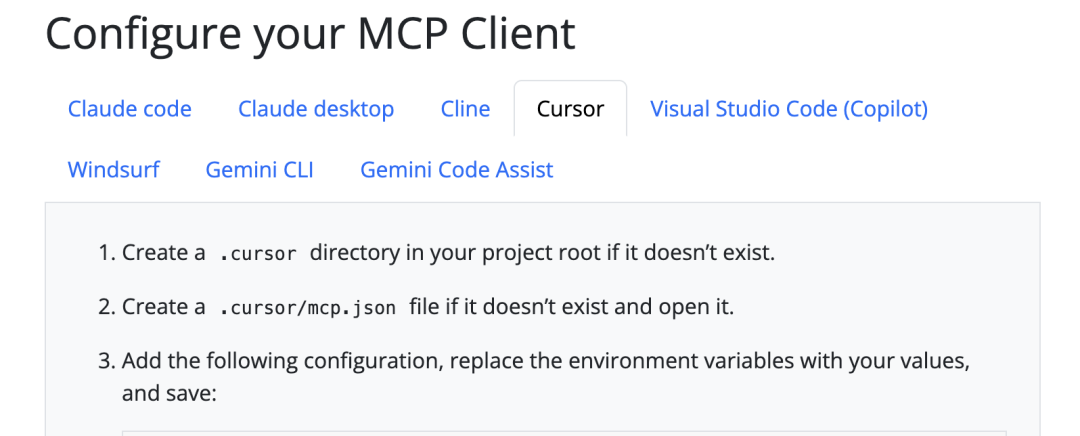
Task: Open Visual Studio Code (Copilot) tab
Action: (x=789, y=108)
